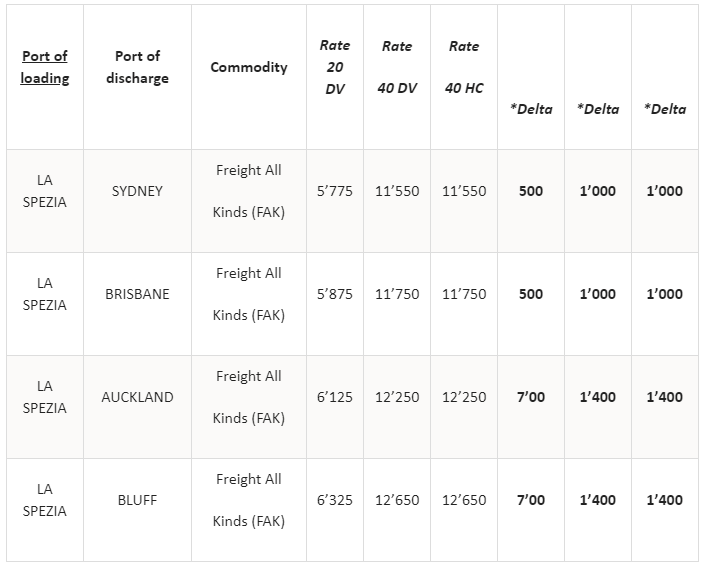Click the Commodity column header
The image size is (711, 572).
click(248, 67)
